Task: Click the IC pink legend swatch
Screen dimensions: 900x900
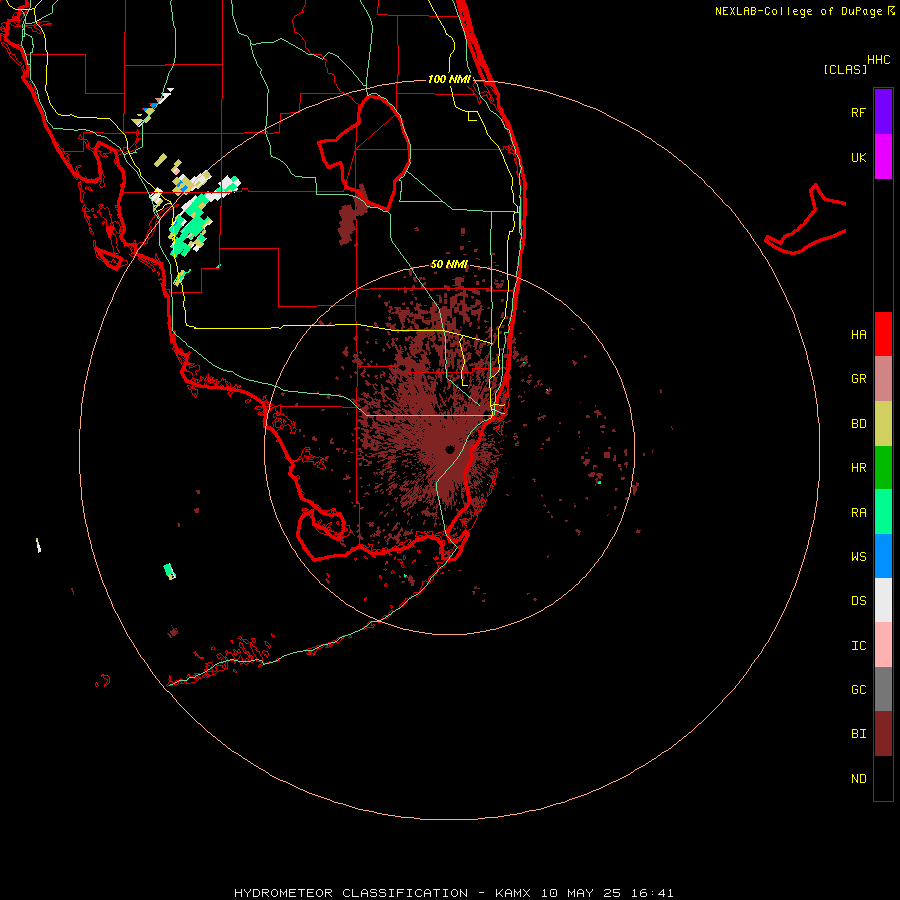Action: [x=883, y=645]
